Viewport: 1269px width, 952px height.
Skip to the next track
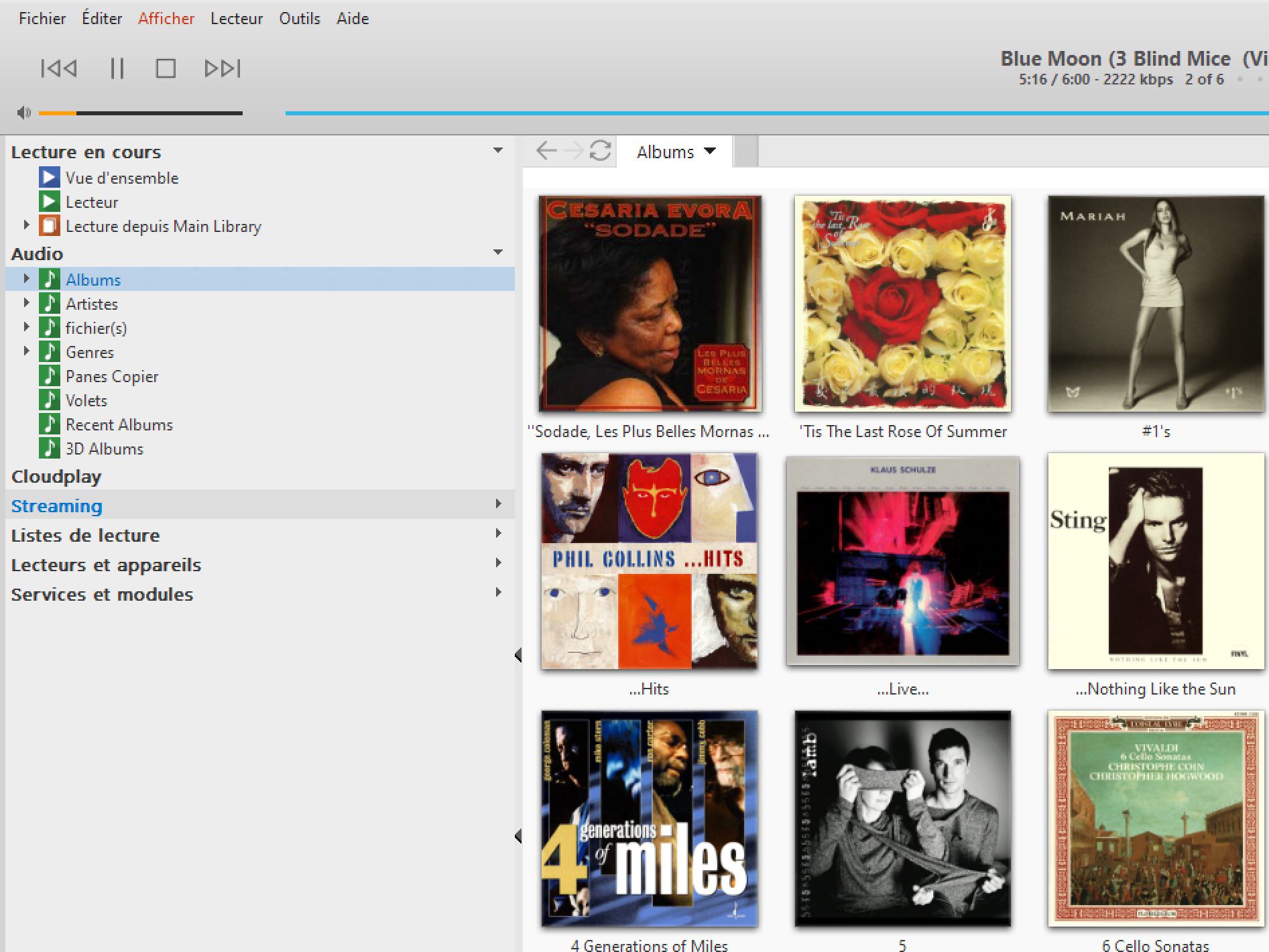pos(223,68)
